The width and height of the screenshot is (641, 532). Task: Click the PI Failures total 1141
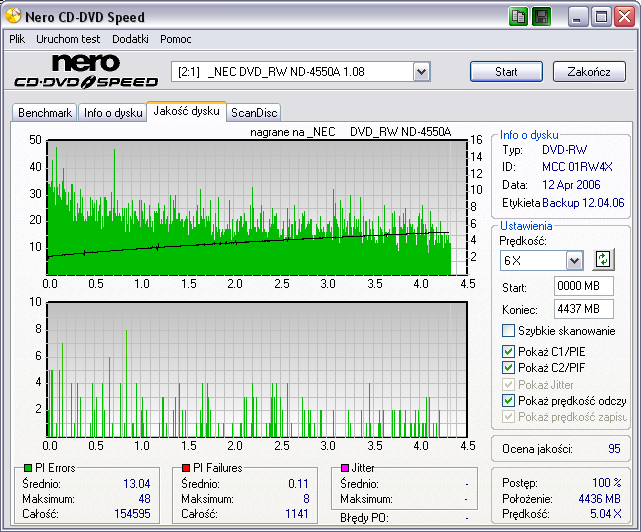[x=296, y=514]
